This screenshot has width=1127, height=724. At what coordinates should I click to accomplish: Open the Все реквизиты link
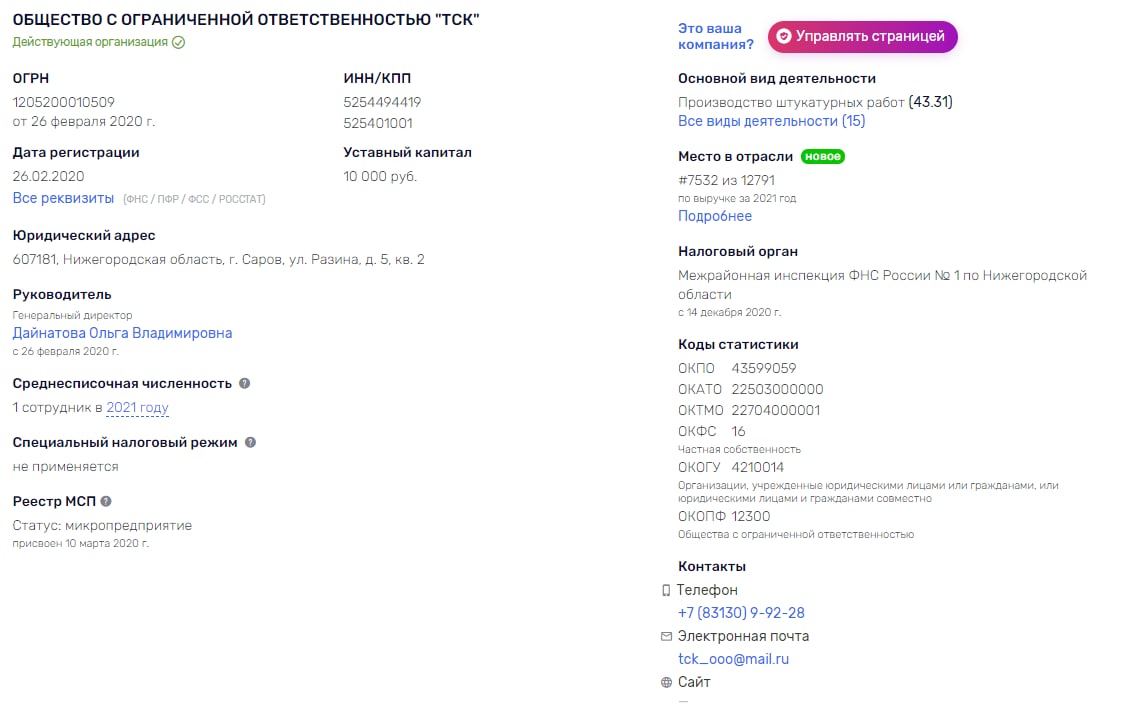click(63, 198)
